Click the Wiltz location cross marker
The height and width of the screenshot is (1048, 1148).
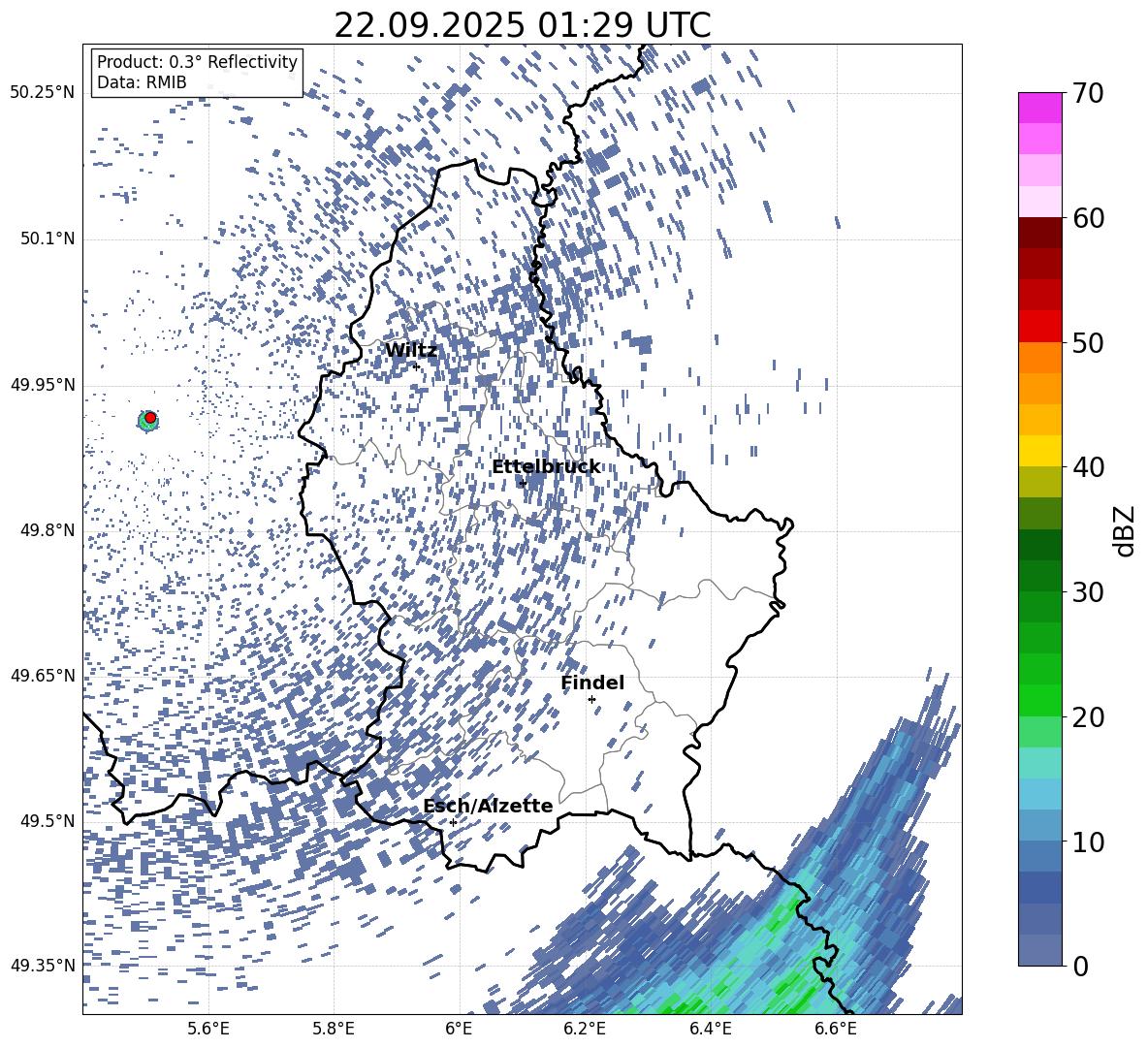pos(417,366)
